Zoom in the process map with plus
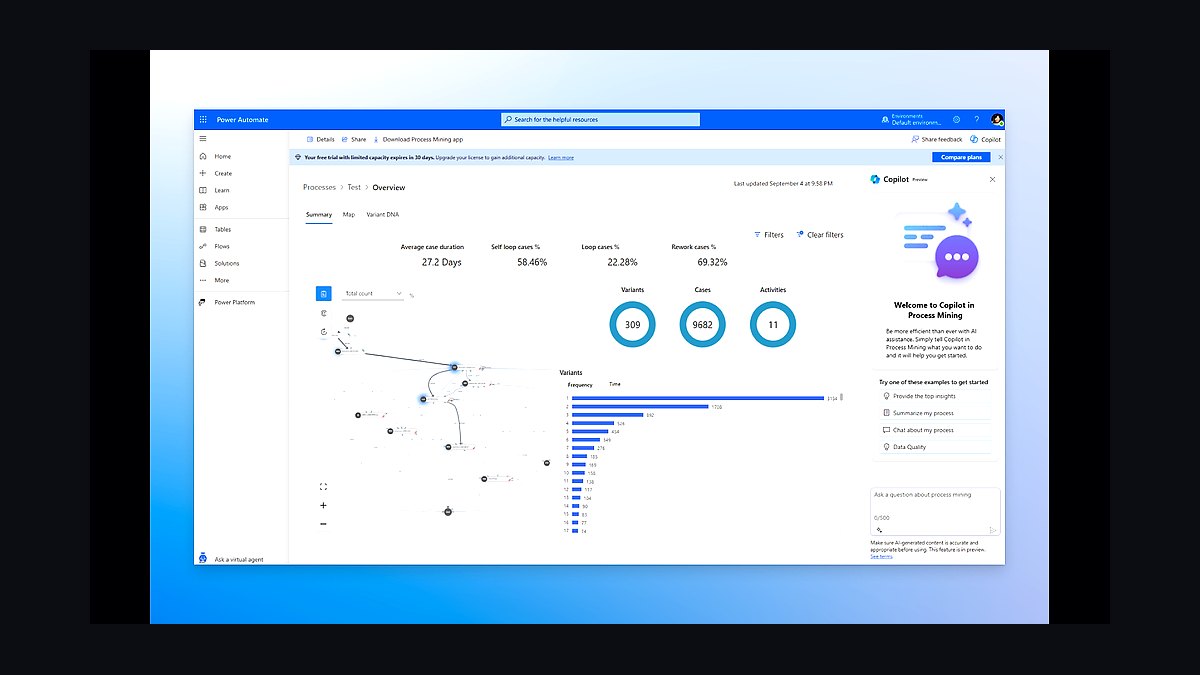Viewport: 1200px width, 675px height. [x=323, y=506]
